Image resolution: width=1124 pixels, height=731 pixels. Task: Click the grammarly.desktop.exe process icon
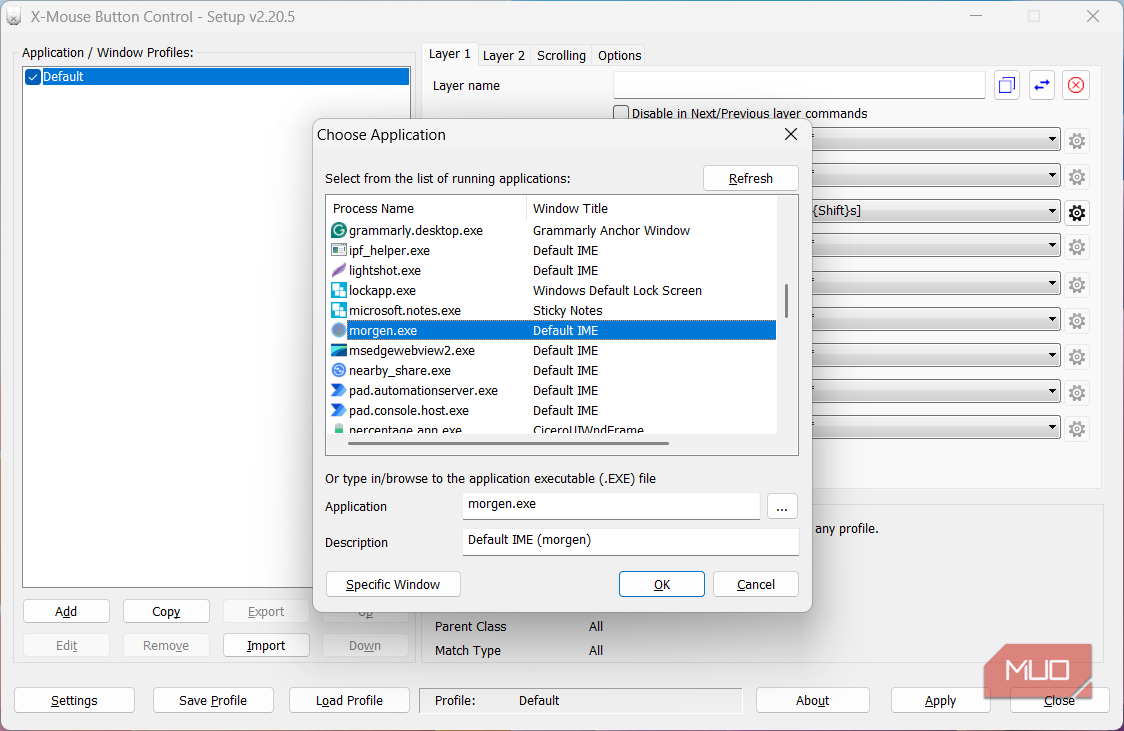(339, 230)
